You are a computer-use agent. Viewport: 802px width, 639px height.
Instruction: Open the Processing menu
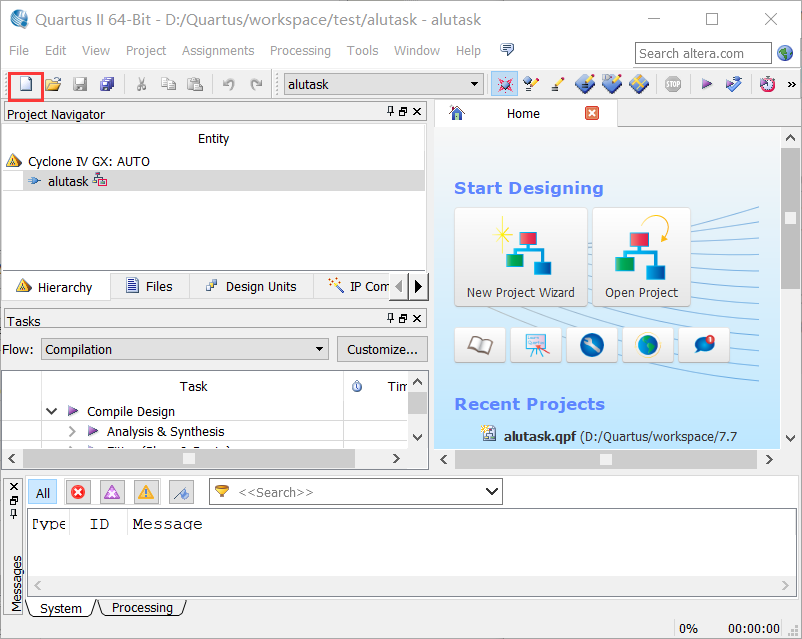tap(300, 51)
